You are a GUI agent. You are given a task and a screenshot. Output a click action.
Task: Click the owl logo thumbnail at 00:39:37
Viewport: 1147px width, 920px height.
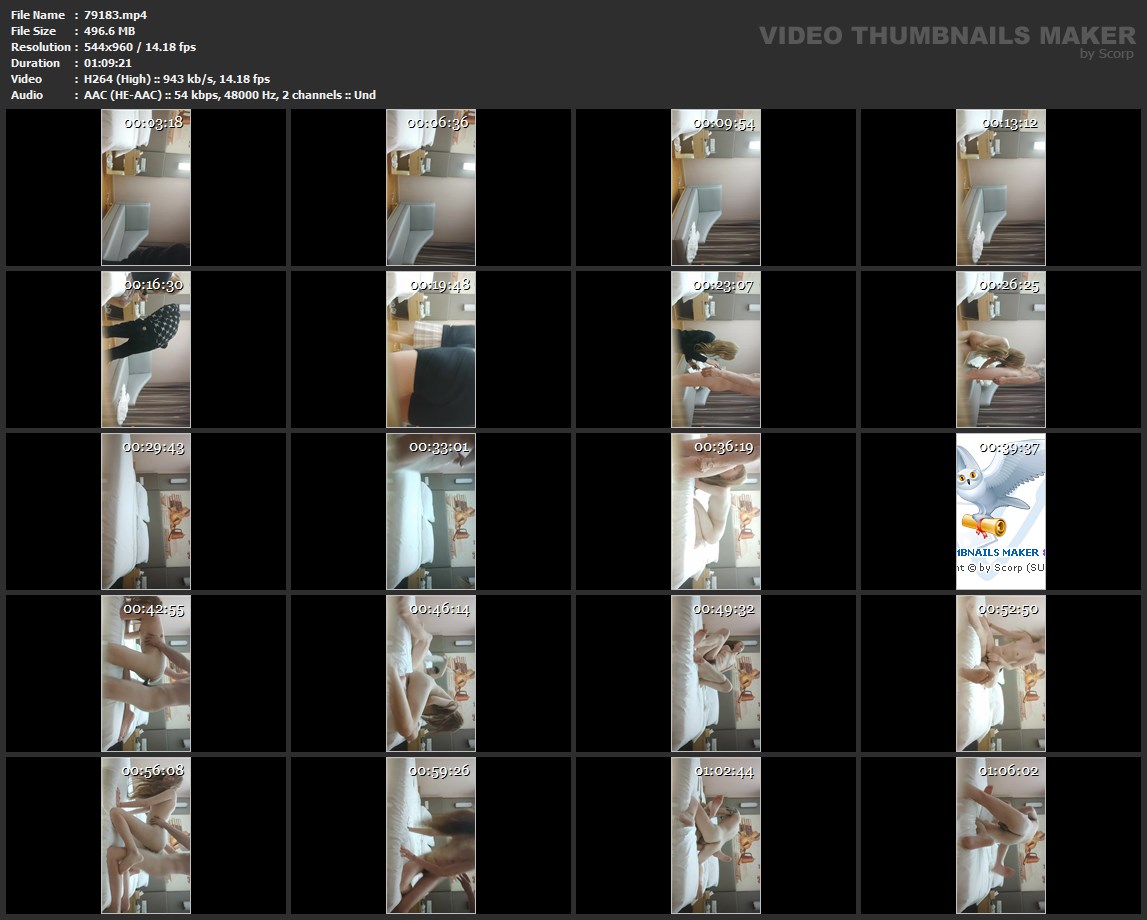[x=1001, y=512]
